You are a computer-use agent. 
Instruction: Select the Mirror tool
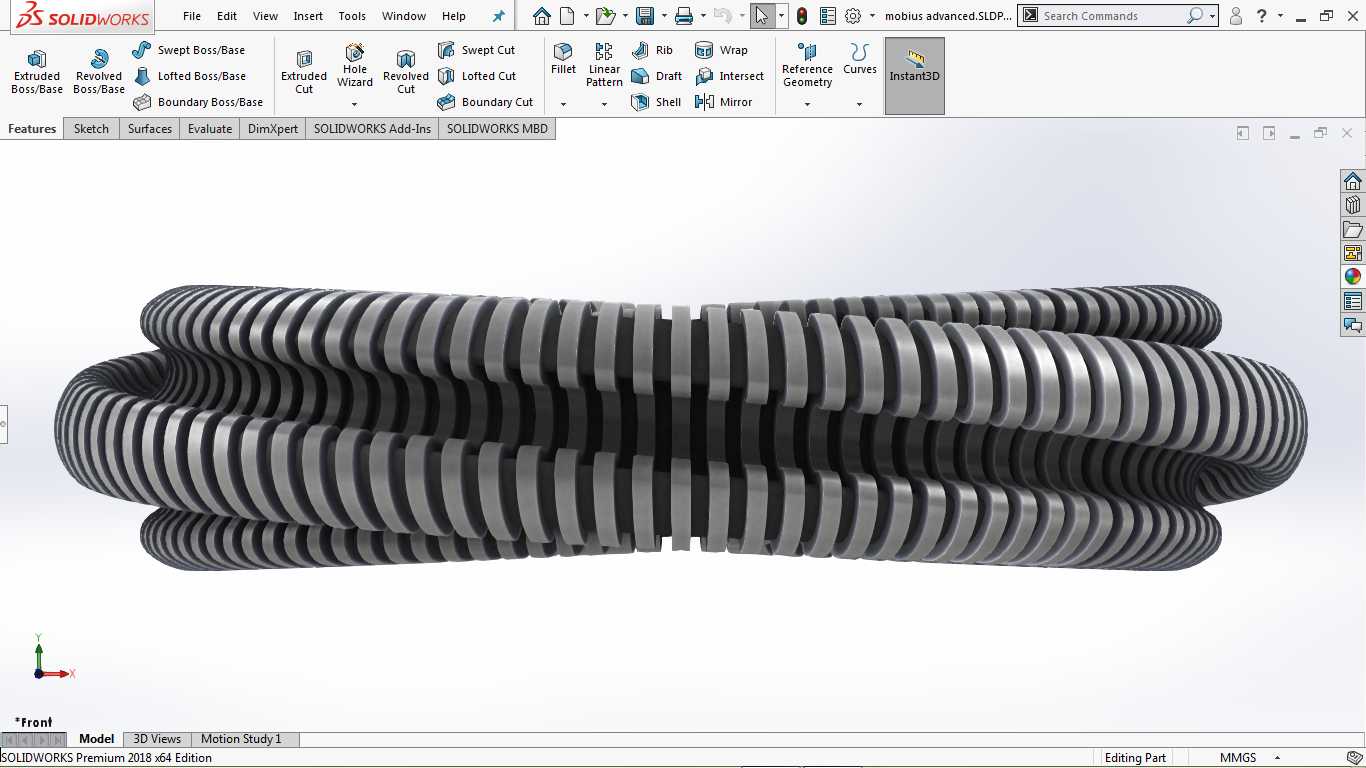(x=723, y=102)
